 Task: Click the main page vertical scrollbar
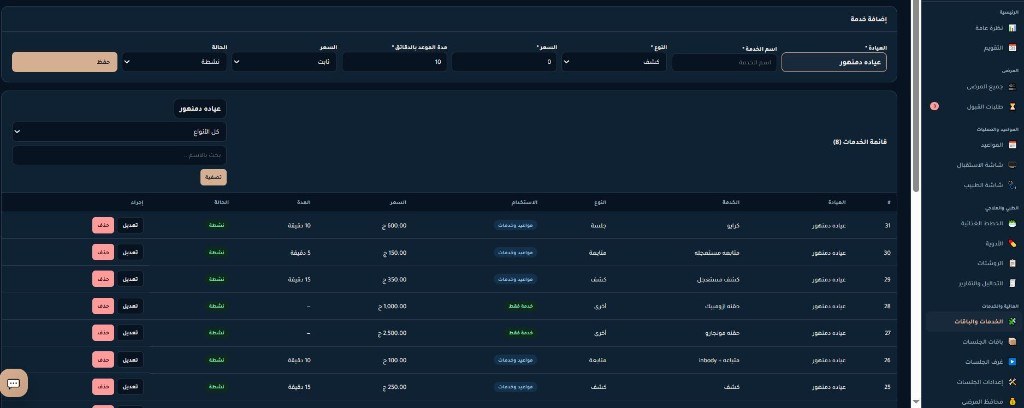coord(916,96)
